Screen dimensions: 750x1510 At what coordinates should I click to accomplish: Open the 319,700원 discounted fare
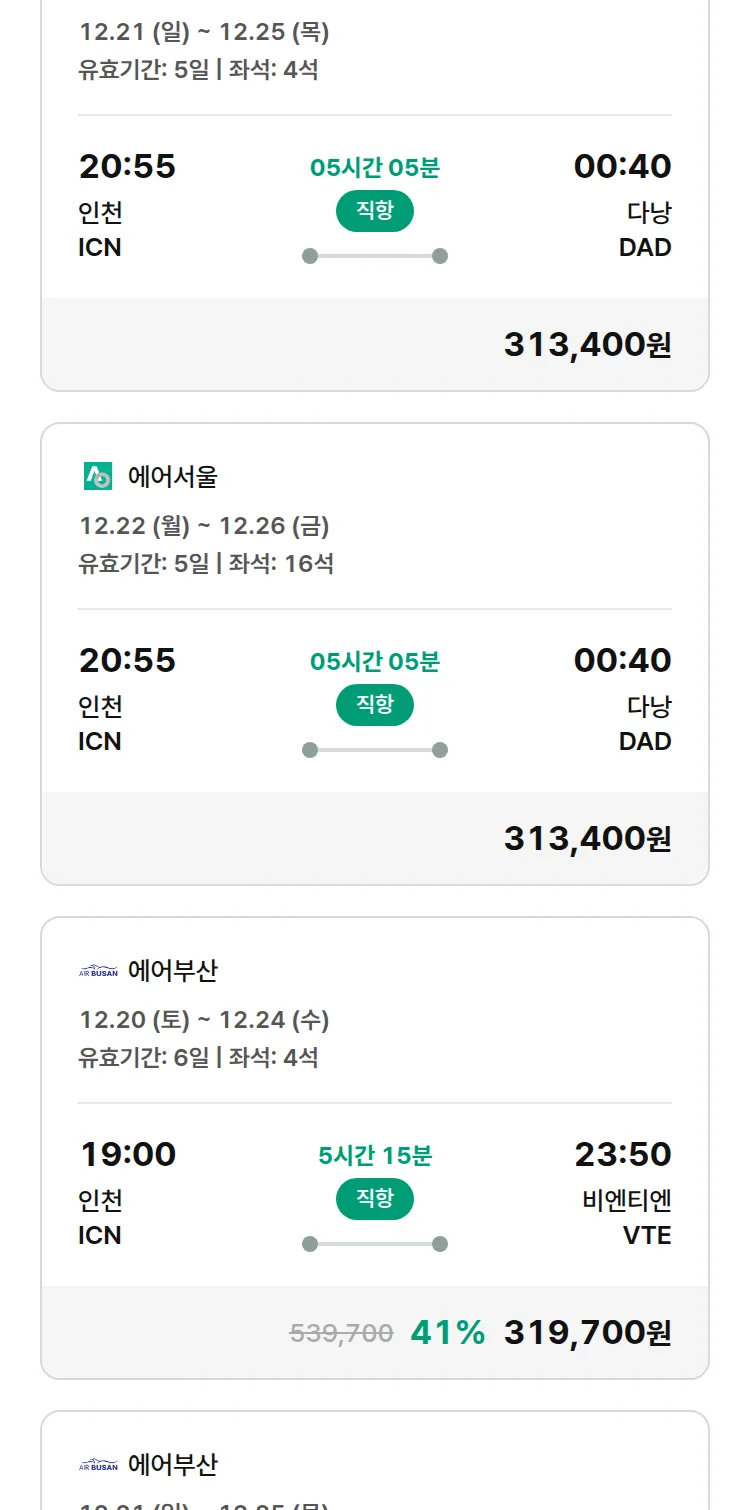[x=587, y=1332]
